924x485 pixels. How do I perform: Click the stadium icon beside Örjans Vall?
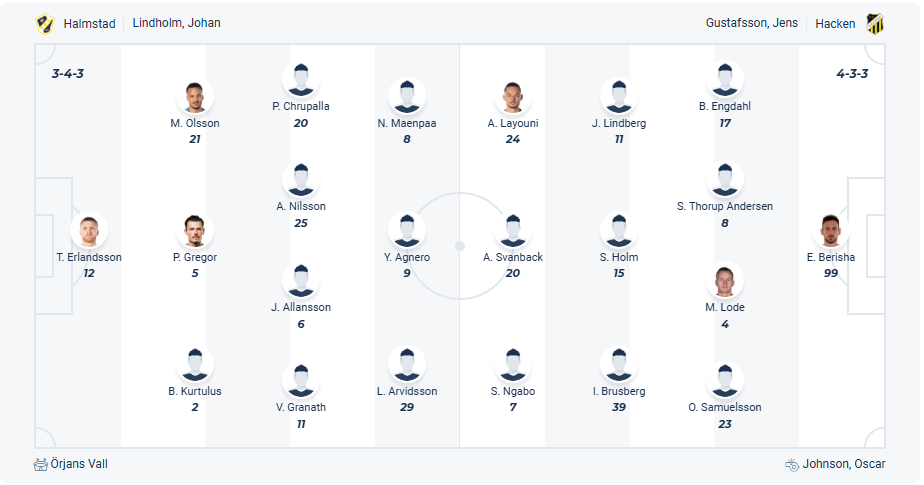point(41,464)
